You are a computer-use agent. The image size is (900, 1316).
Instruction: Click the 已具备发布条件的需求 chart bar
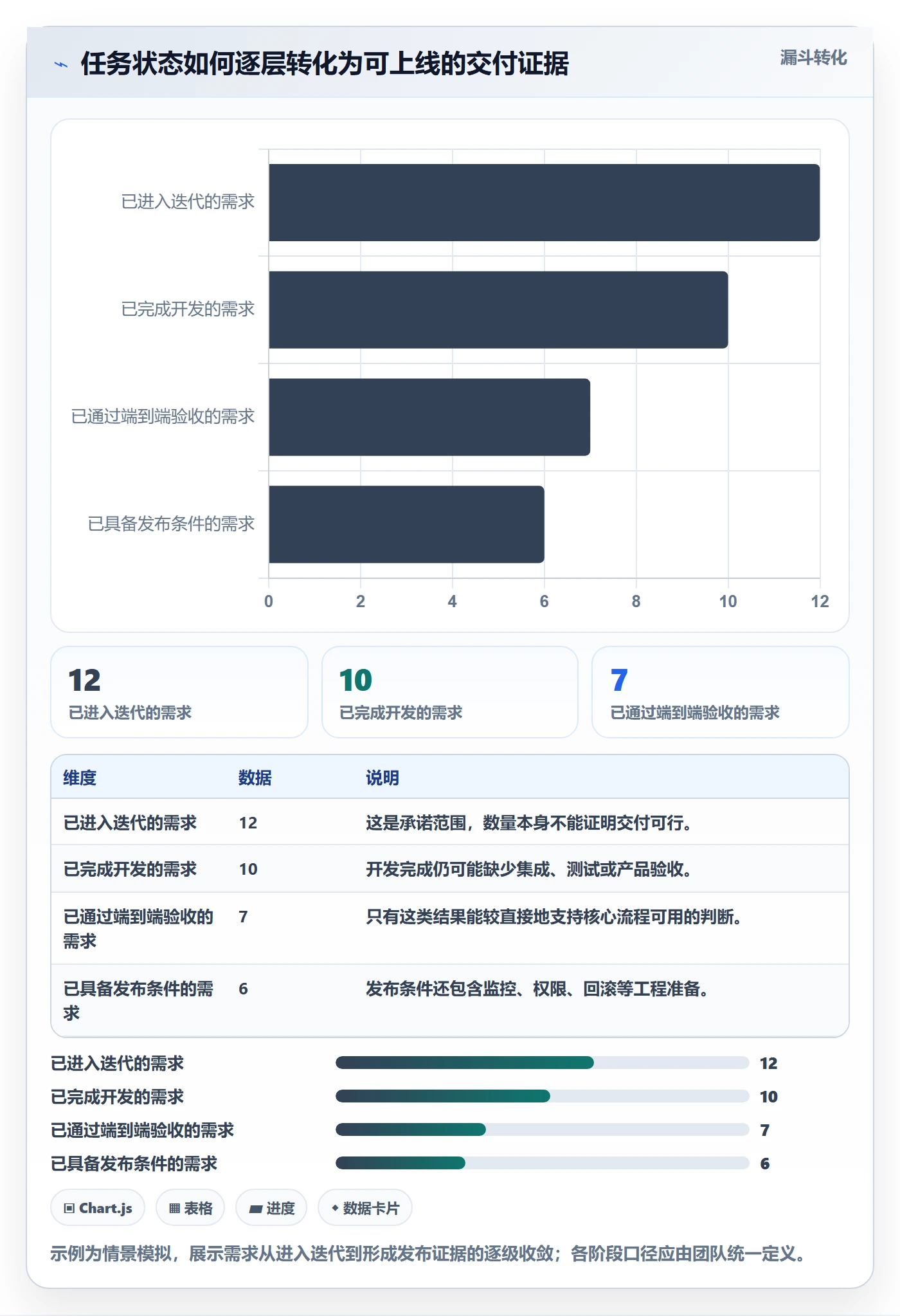click(406, 524)
